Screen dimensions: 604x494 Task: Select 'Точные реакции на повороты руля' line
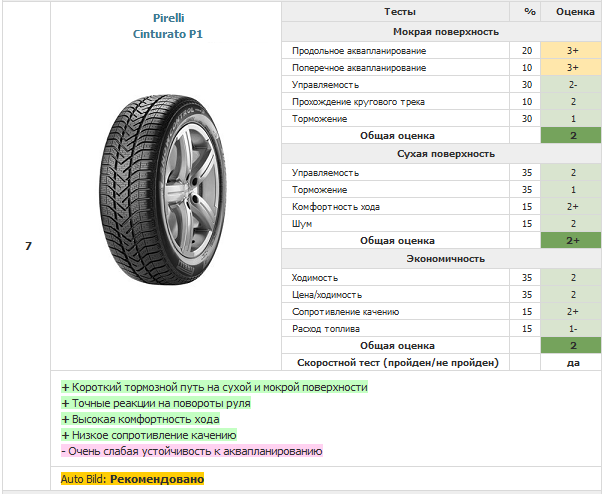(x=156, y=403)
